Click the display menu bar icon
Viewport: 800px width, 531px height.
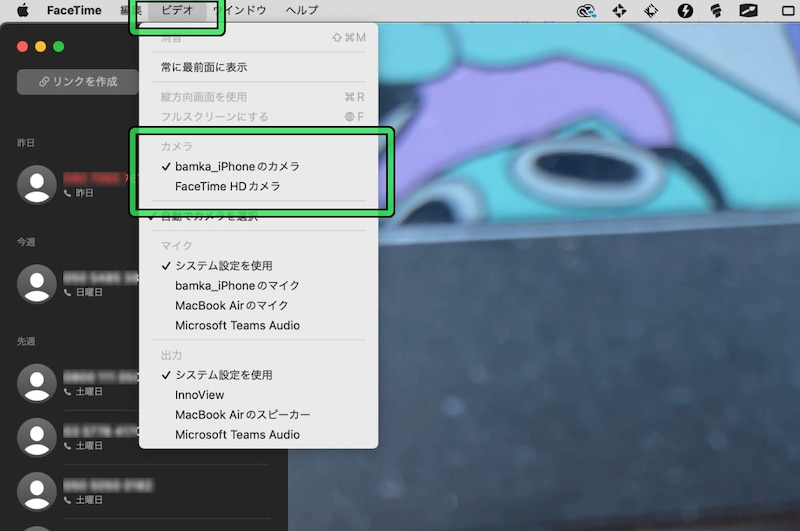(748, 11)
